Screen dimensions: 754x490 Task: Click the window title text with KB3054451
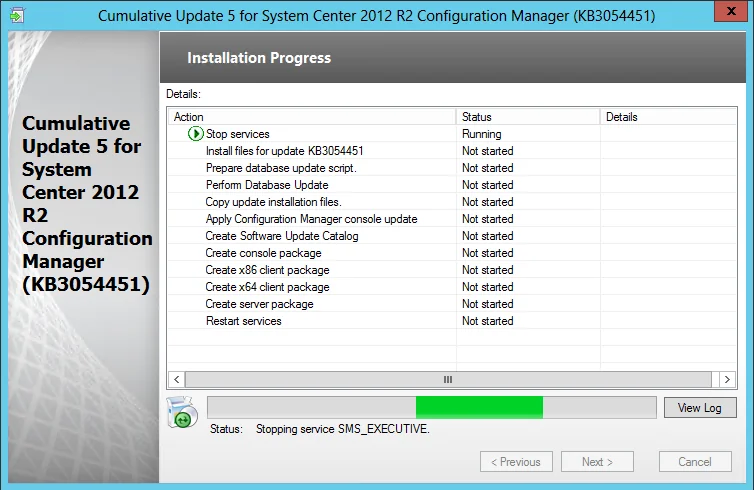(377, 16)
